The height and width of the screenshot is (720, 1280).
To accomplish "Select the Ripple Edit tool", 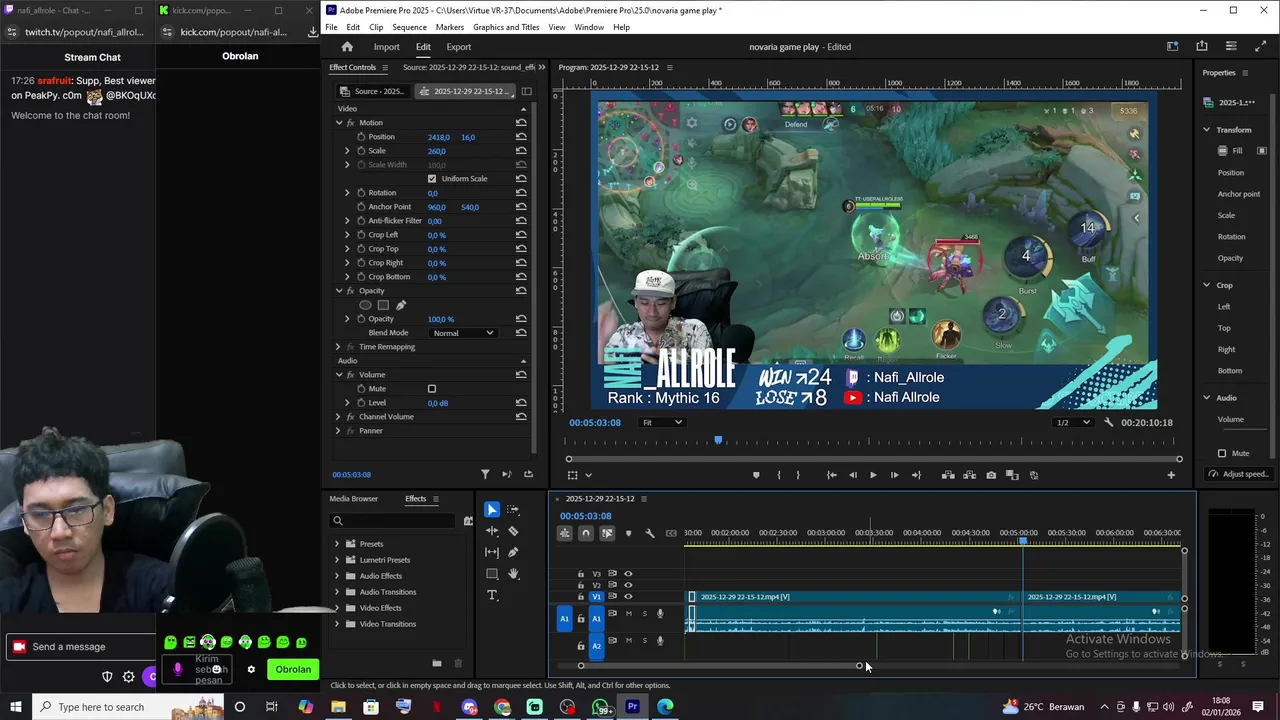I will point(492,531).
